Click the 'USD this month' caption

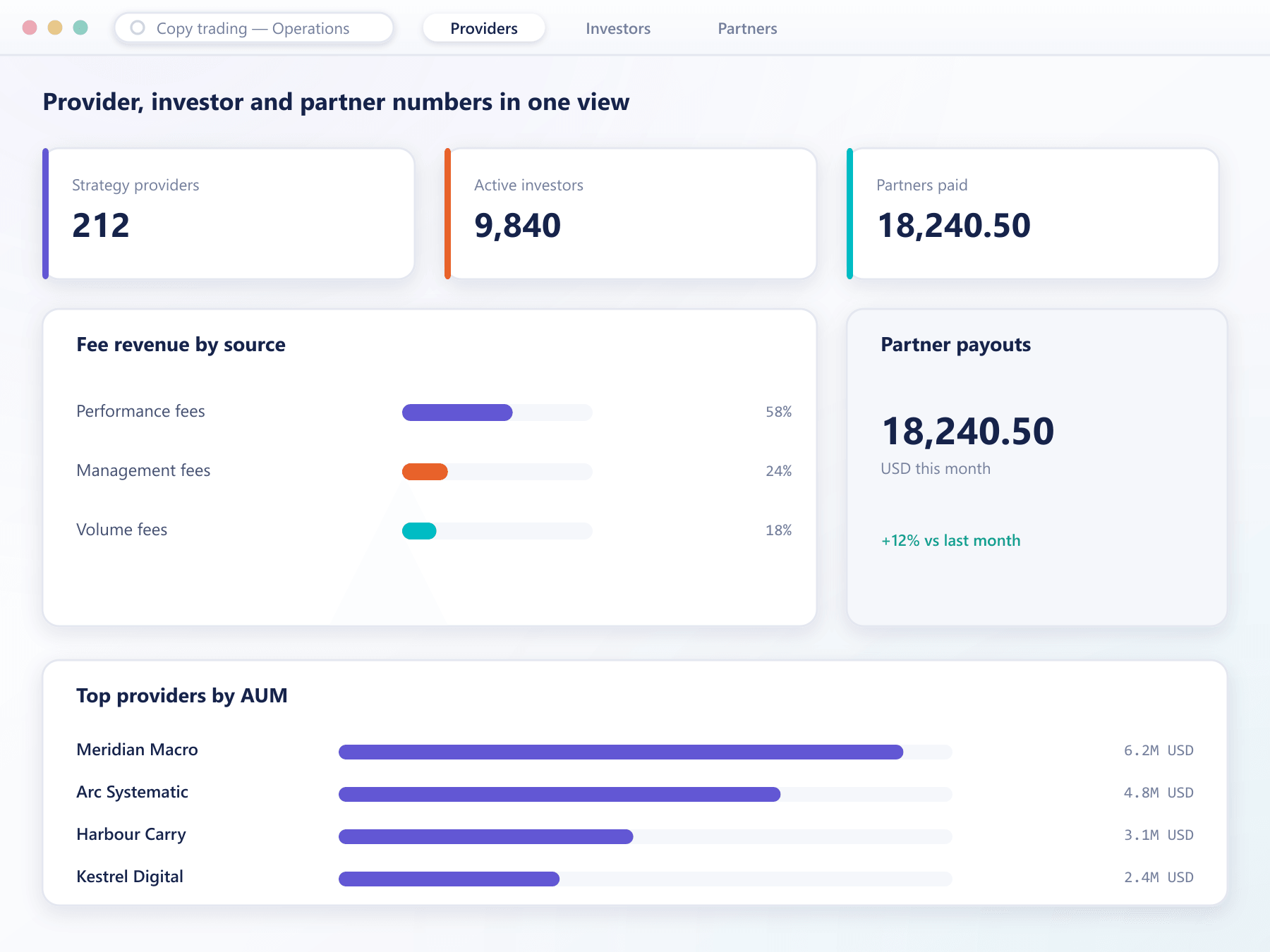tap(936, 468)
